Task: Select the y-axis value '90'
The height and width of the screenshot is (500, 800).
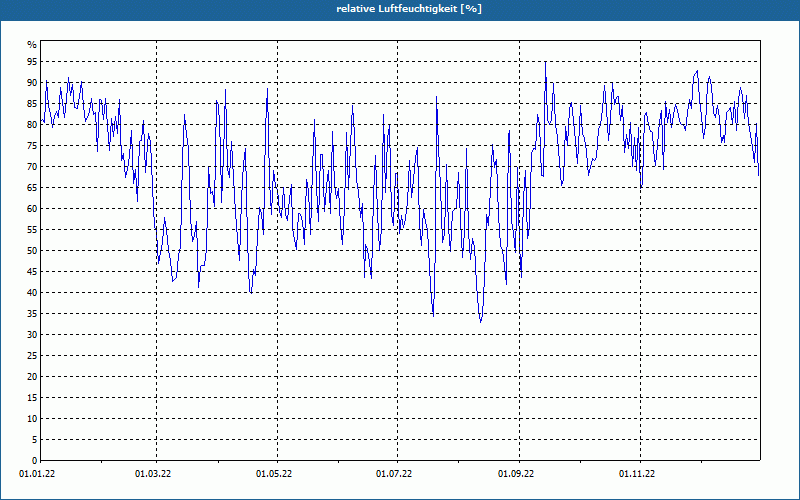Action: (32, 83)
